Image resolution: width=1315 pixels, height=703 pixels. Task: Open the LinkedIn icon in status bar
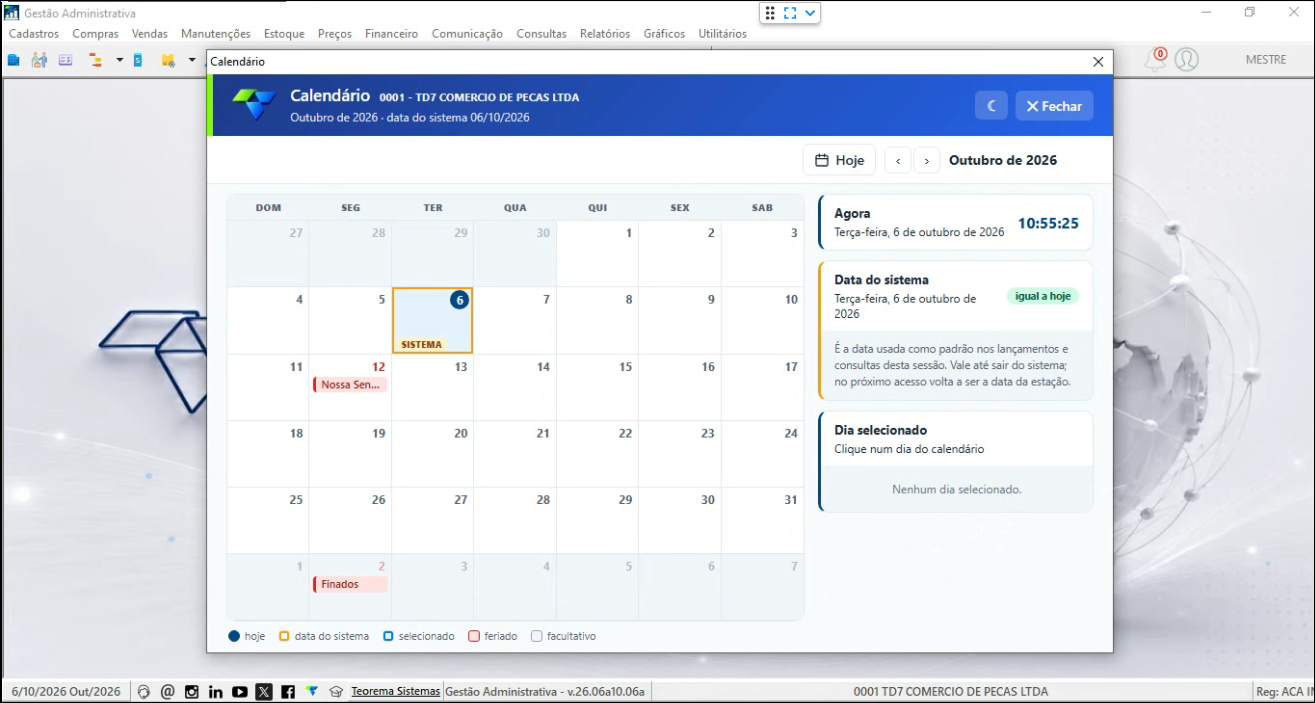pyautogui.click(x=215, y=691)
